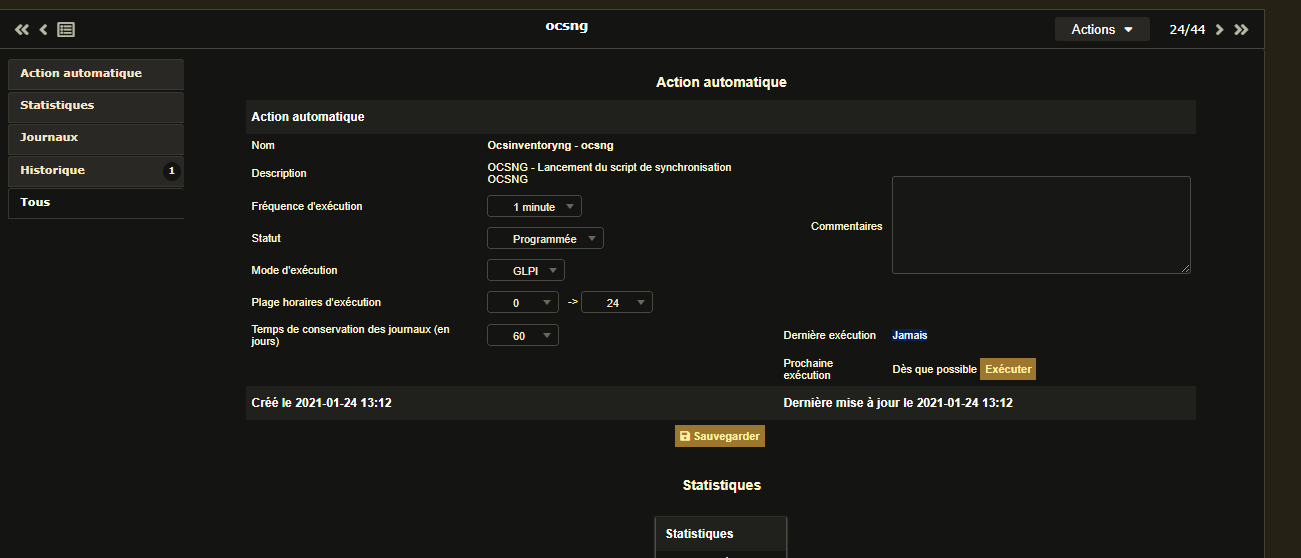Click the Exécuter button

[x=1008, y=369]
